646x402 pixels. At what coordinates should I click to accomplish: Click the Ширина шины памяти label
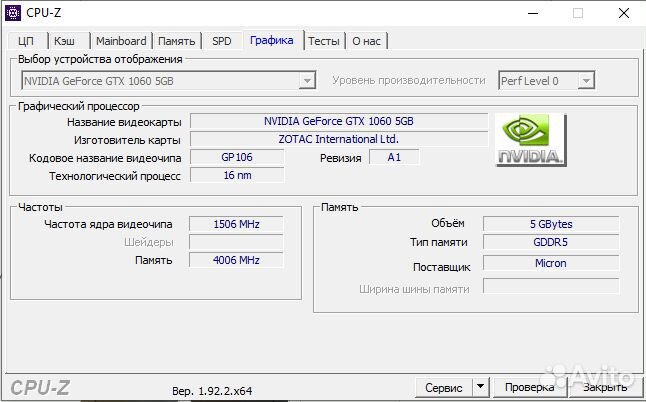(414, 289)
